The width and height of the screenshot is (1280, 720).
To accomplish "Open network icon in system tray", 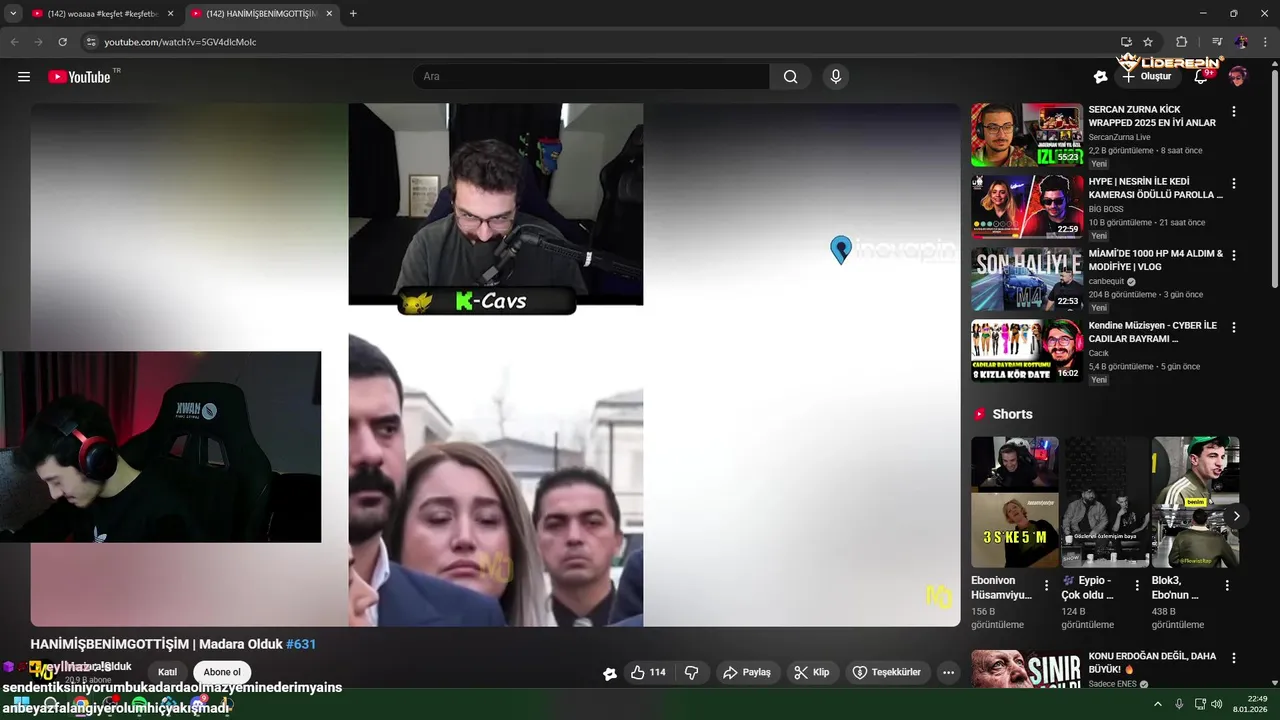I will click(1200, 704).
